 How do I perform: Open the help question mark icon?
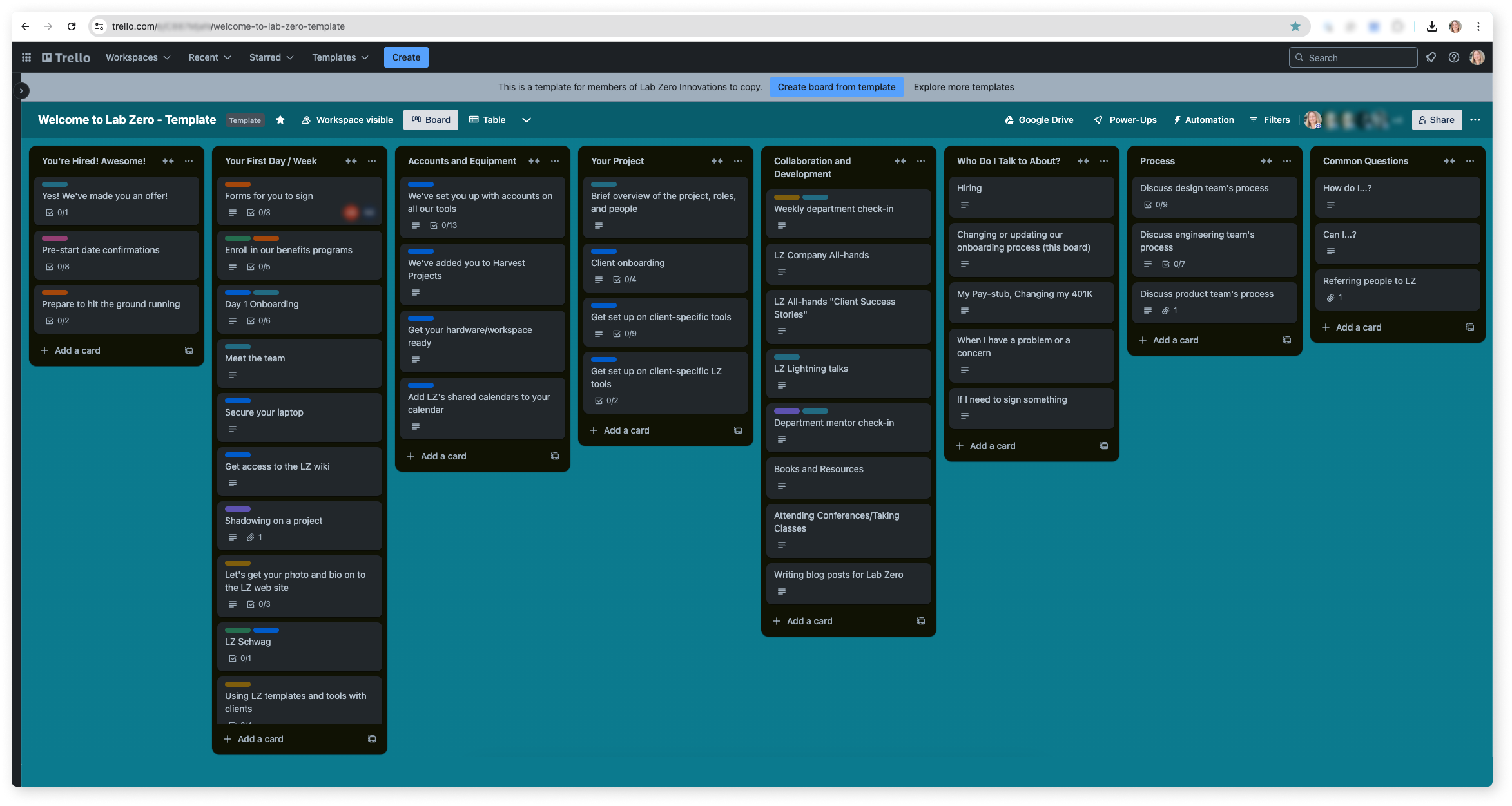pyautogui.click(x=1454, y=57)
